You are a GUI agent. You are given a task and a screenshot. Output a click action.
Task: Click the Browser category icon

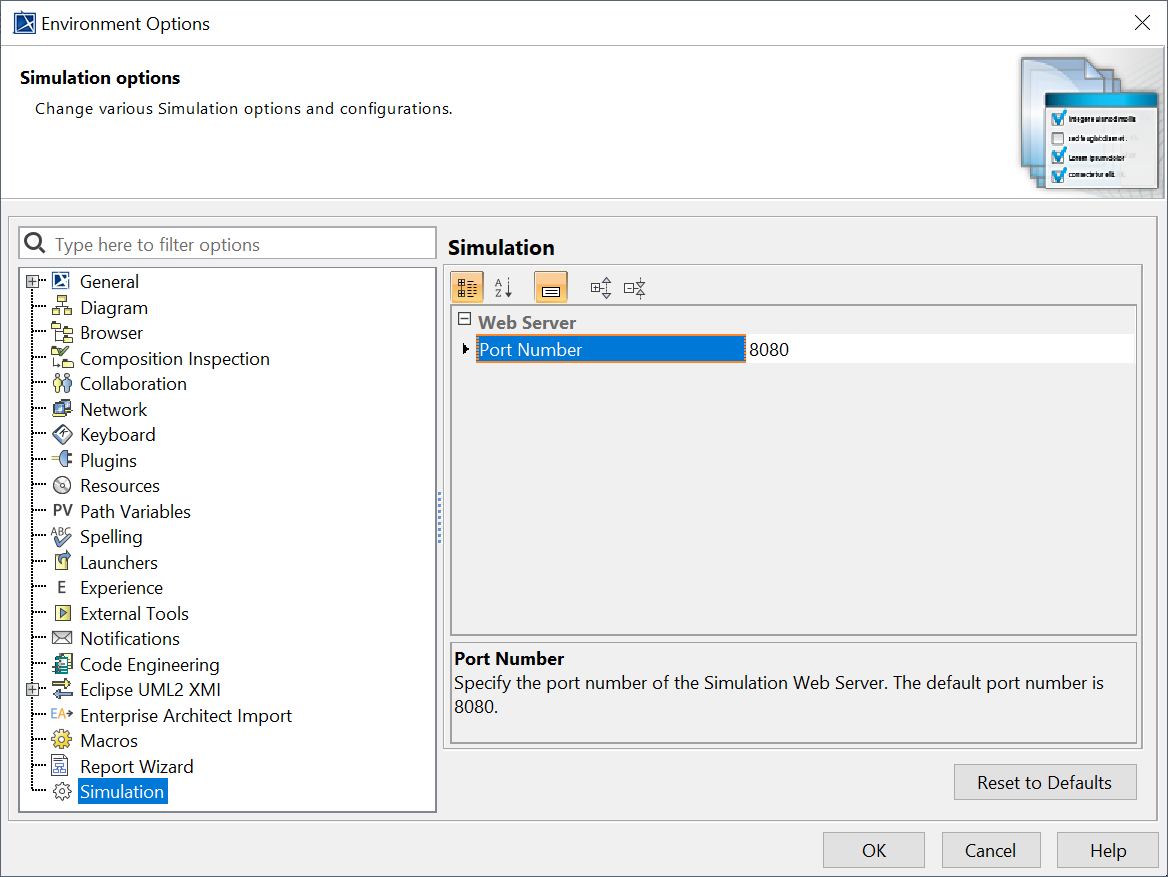click(62, 332)
